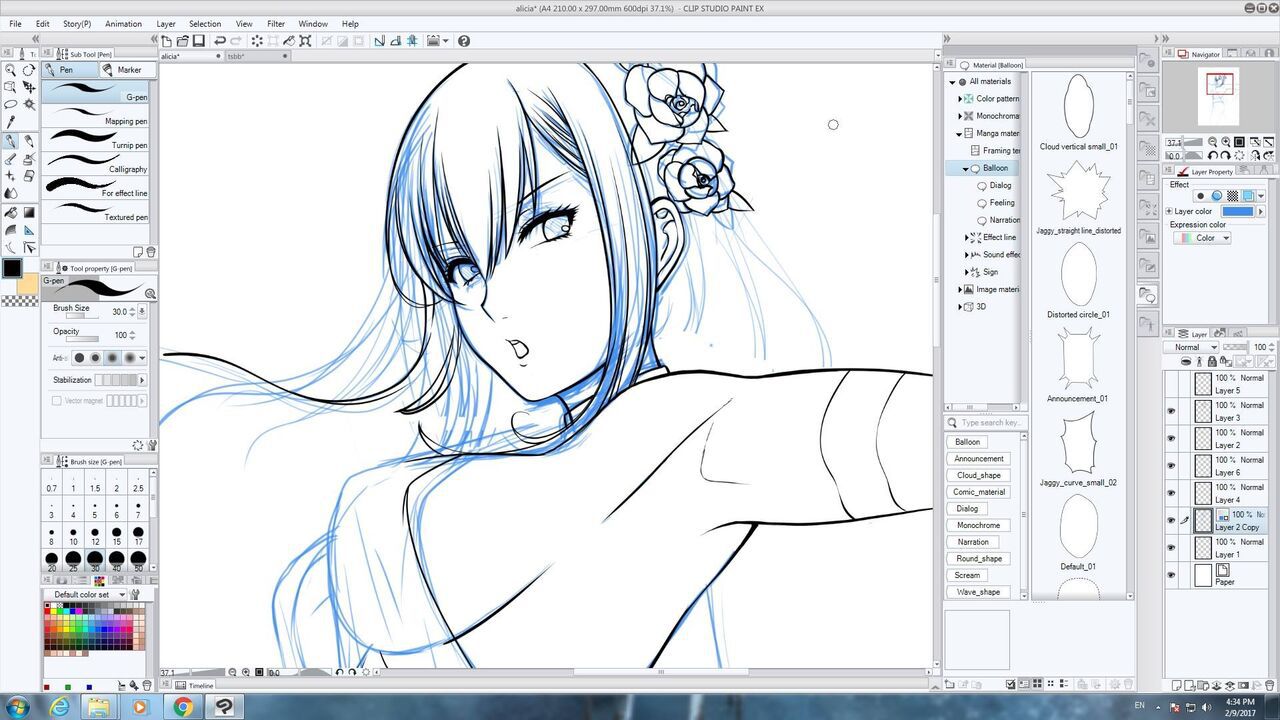Switch to the Marker sub tool tab
The width and height of the screenshot is (1280, 720).
pos(127,70)
